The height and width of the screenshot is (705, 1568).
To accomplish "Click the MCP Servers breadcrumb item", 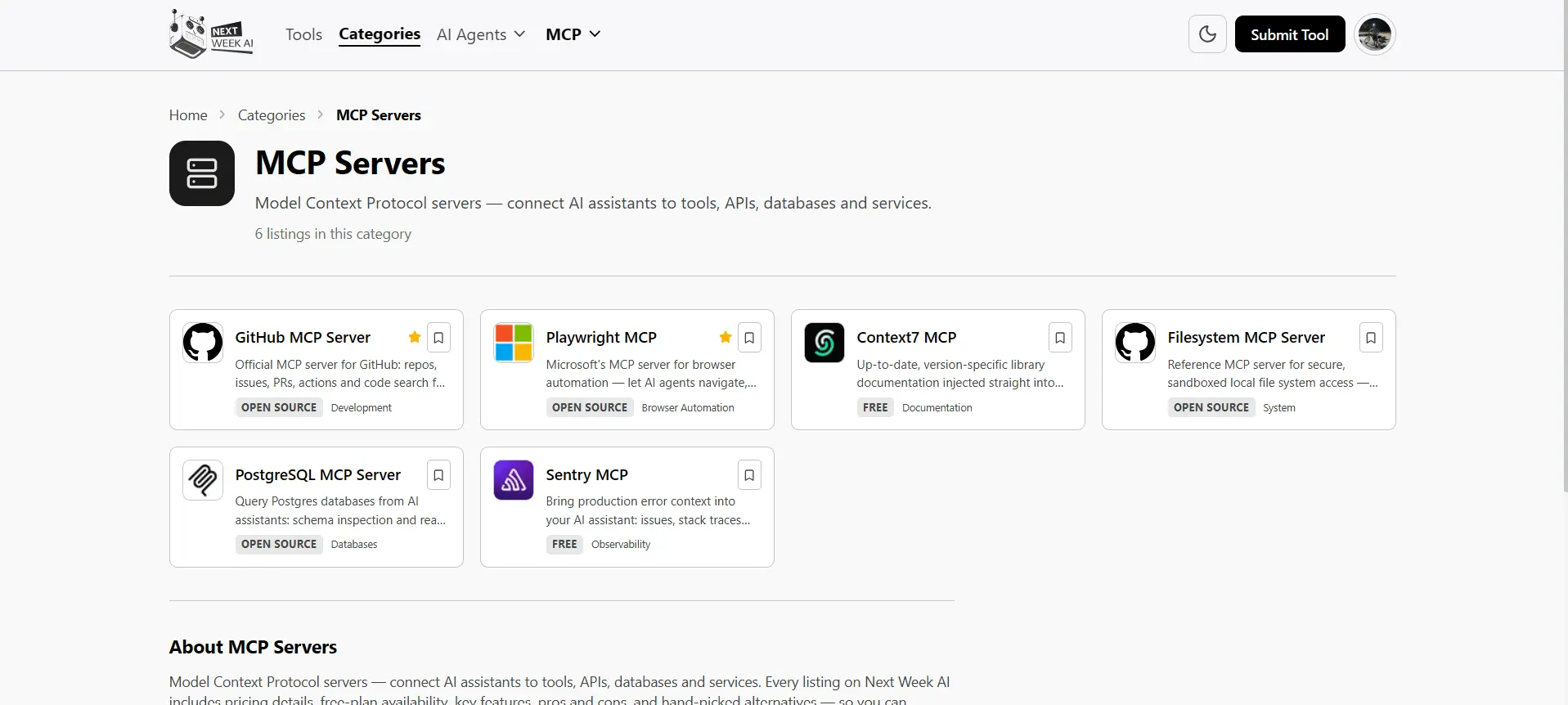I will point(379,115).
